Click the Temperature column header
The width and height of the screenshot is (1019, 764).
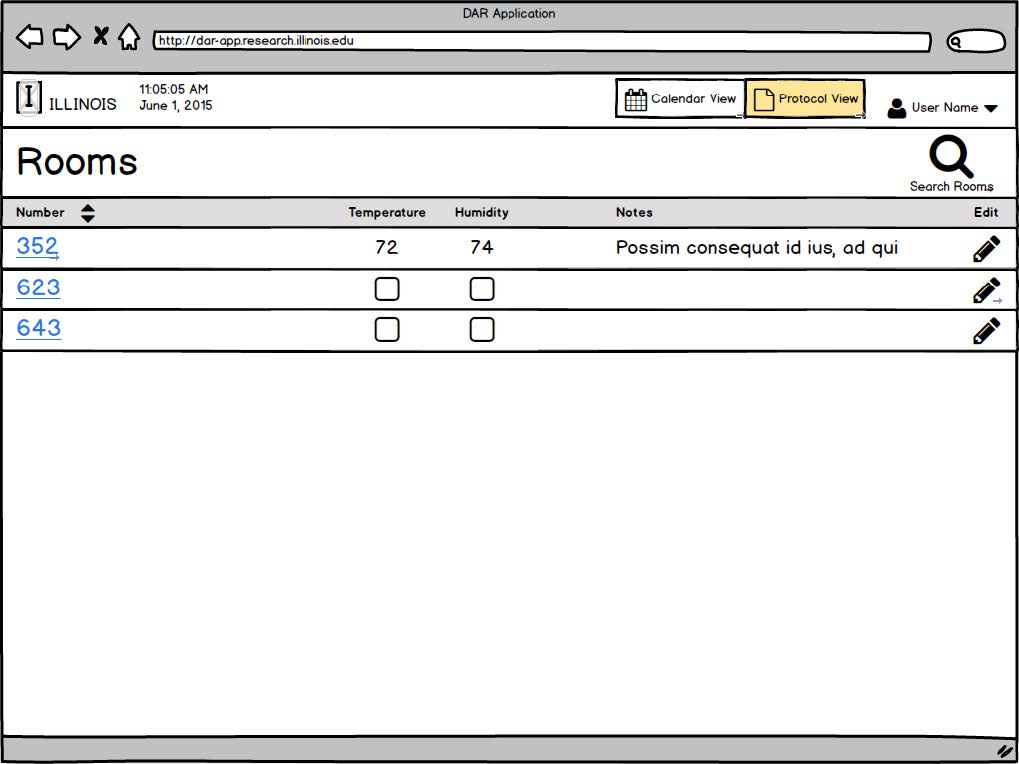click(x=387, y=212)
